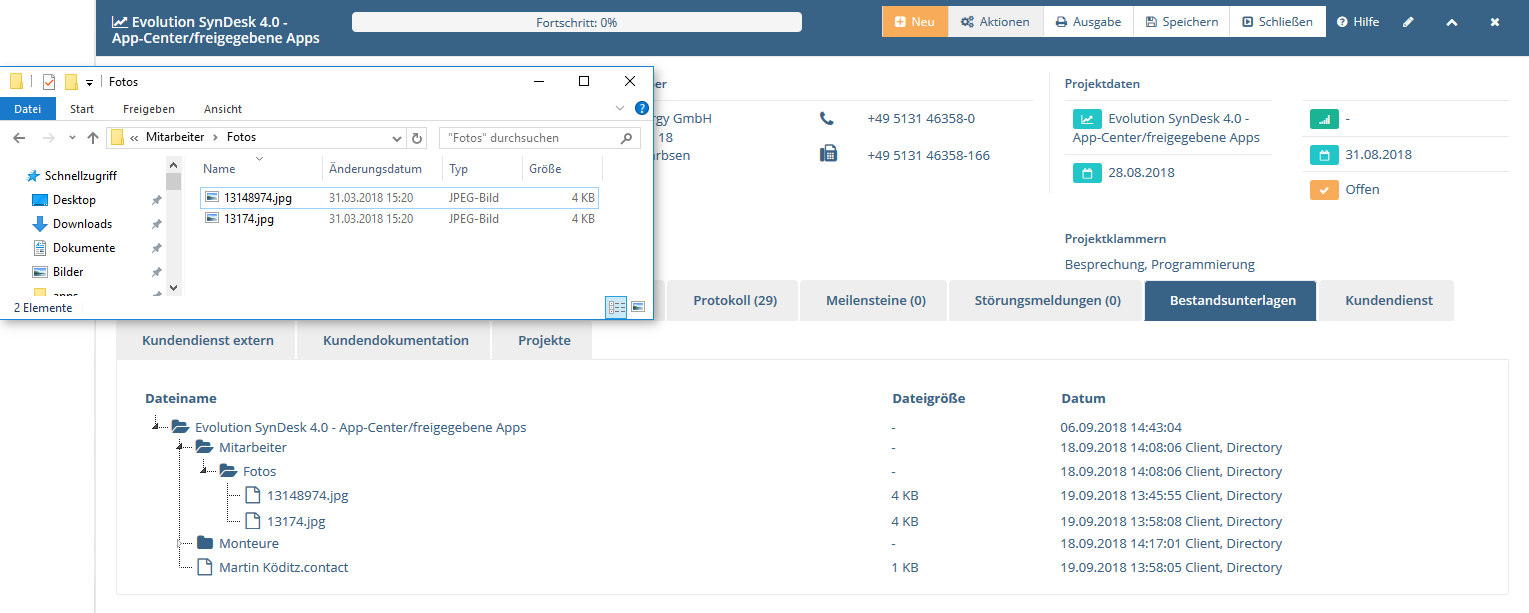Image resolution: width=1529 pixels, height=613 pixels.
Task: Click the fax machine icon
Action: click(828, 154)
